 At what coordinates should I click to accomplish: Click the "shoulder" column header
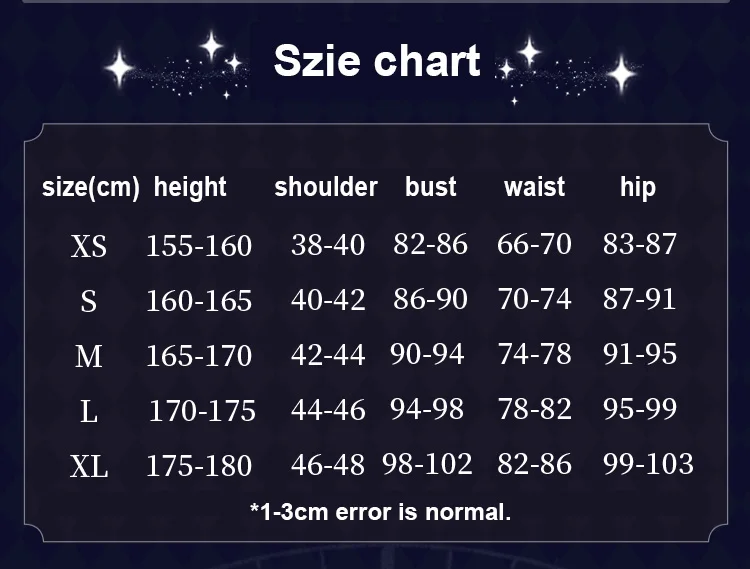pos(325,187)
